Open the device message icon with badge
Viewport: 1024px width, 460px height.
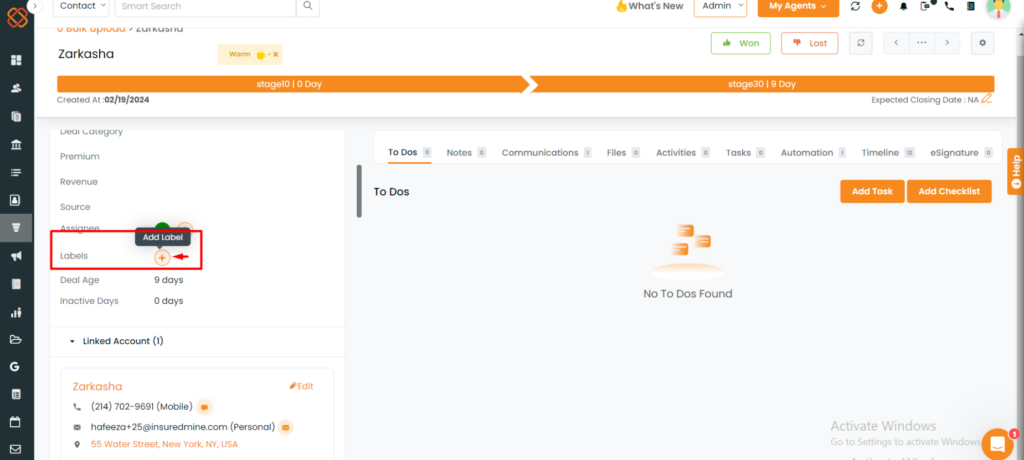coord(927,5)
